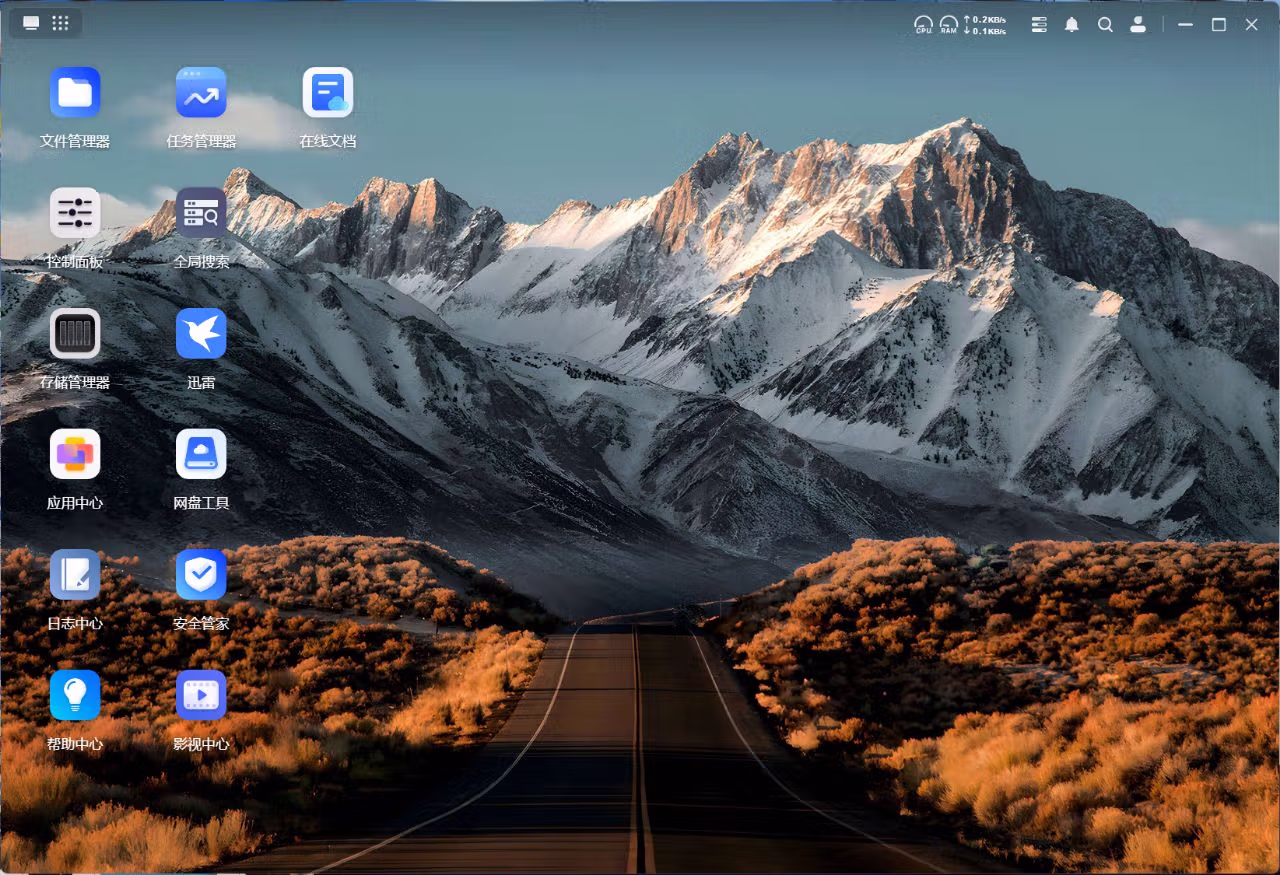The height and width of the screenshot is (875, 1280).
Task: Launch the 全局搜索 global search app
Action: click(201, 213)
